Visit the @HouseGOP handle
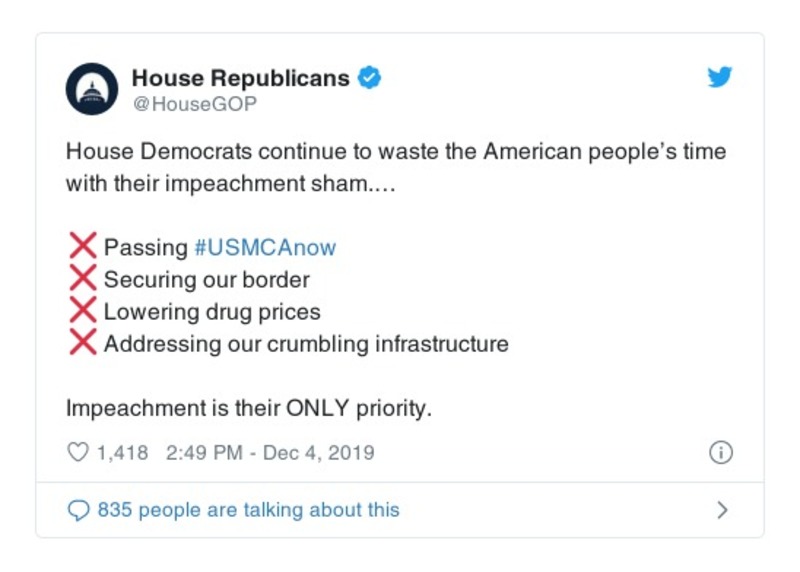 194,104
